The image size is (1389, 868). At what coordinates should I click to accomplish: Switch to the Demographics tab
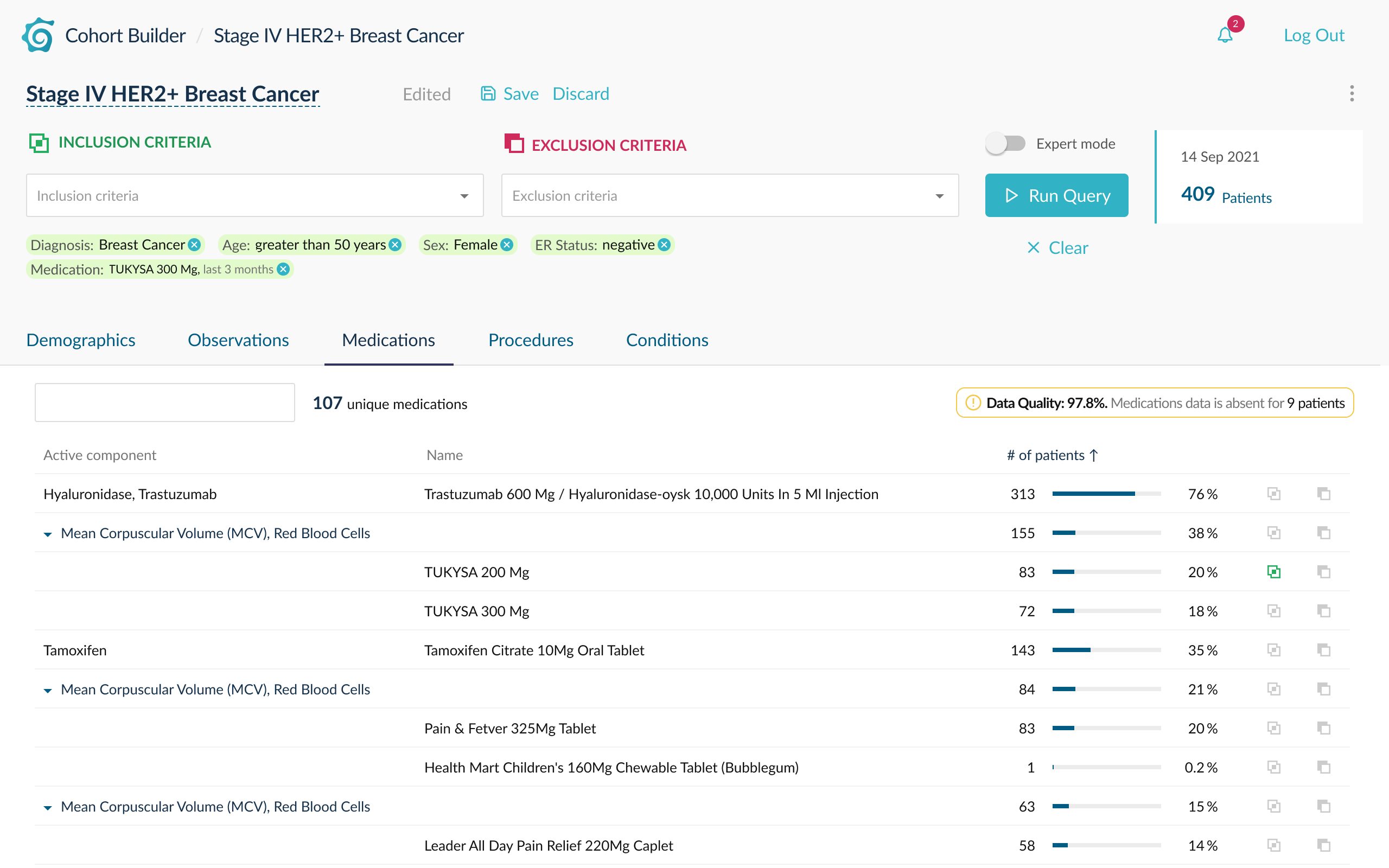(x=81, y=340)
